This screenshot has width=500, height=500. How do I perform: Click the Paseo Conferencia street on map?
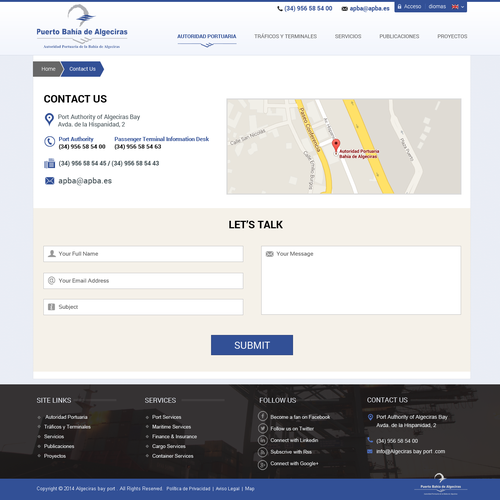[x=311, y=130]
